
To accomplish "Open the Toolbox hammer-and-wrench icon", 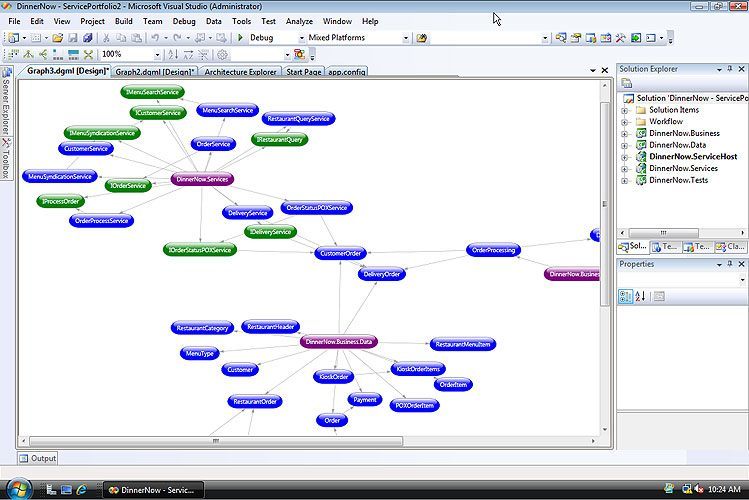I will click(x=621, y=38).
